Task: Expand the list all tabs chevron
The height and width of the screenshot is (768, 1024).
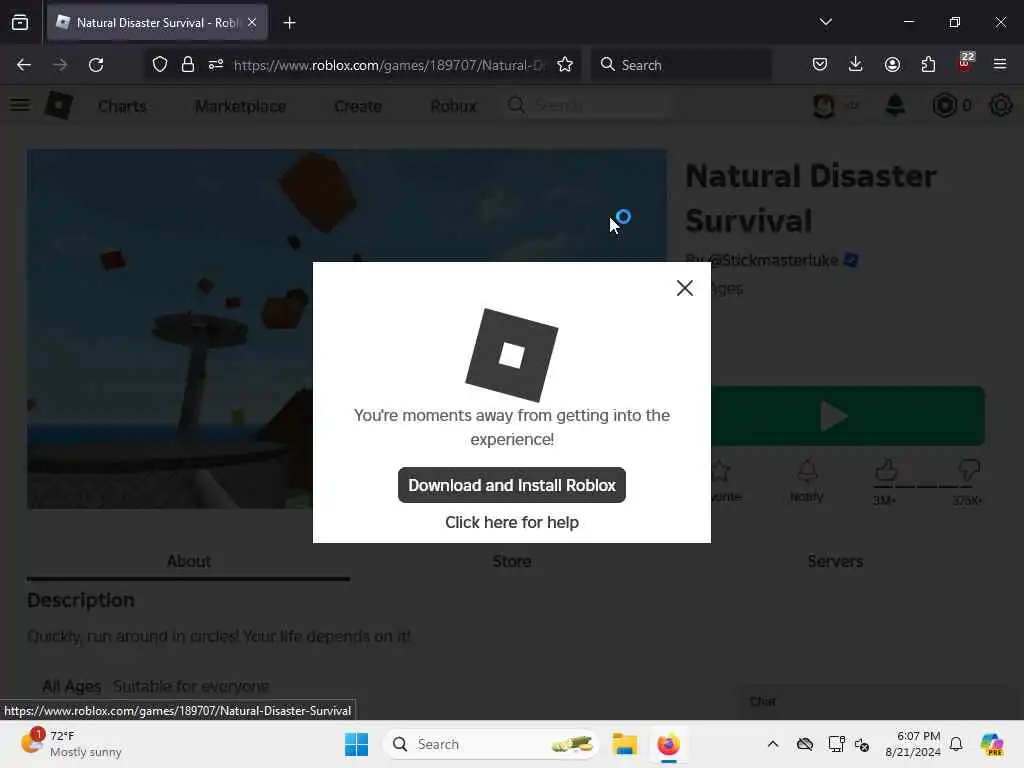Action: [x=825, y=22]
